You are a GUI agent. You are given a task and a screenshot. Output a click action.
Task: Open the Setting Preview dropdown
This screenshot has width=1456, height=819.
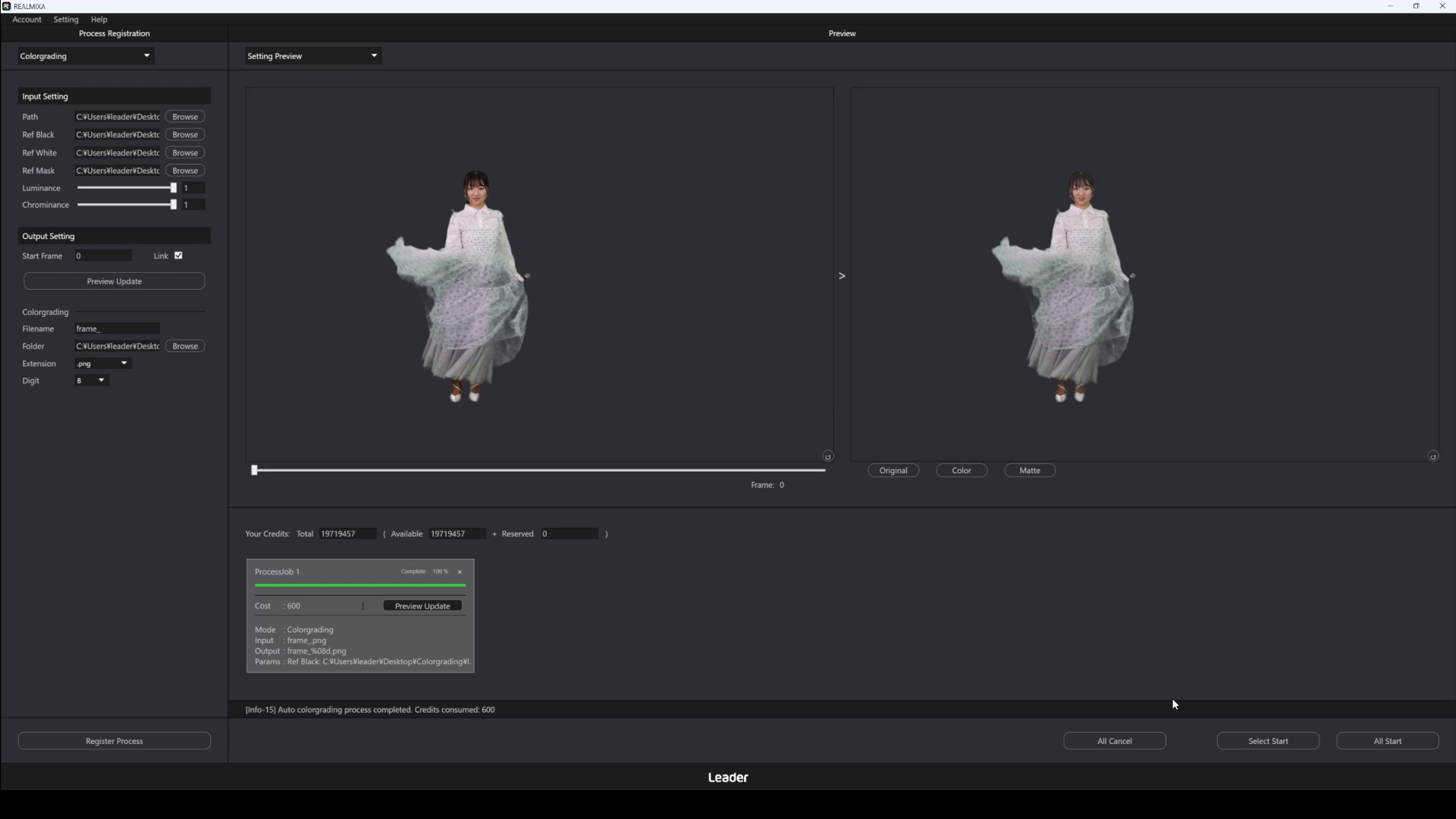(313, 56)
